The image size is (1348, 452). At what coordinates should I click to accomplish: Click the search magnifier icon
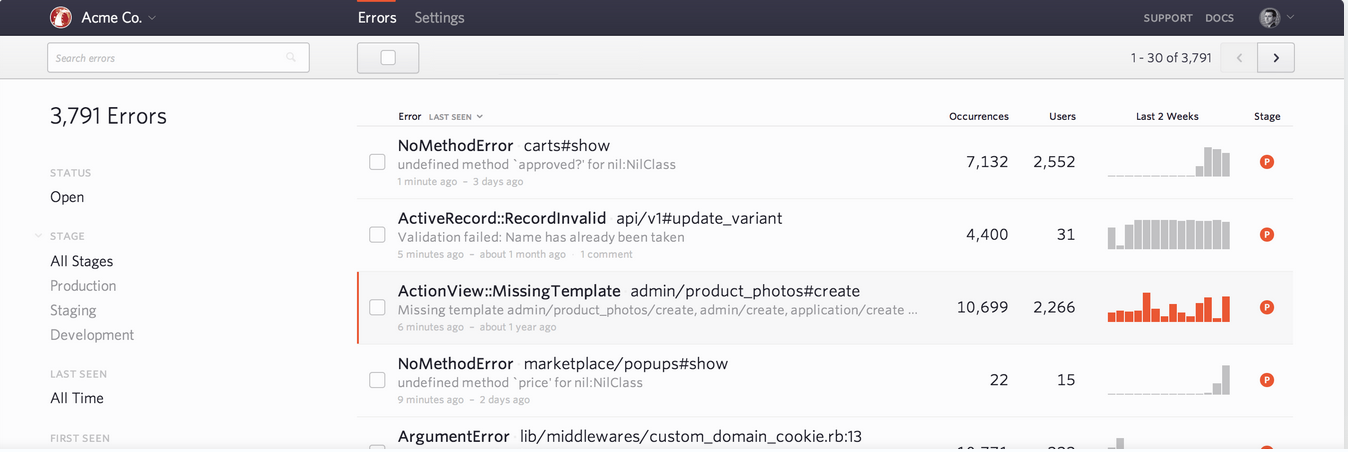pos(291,58)
